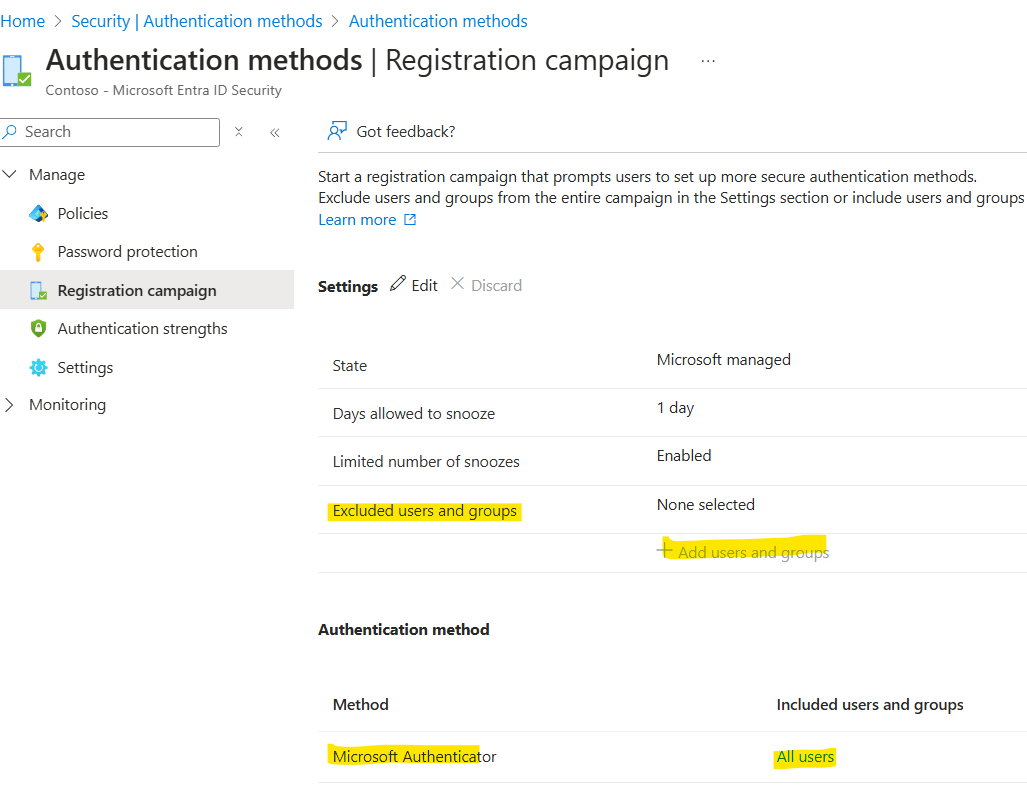Go to Password protection page
Image resolution: width=1027 pixels, height=790 pixels.
127,252
